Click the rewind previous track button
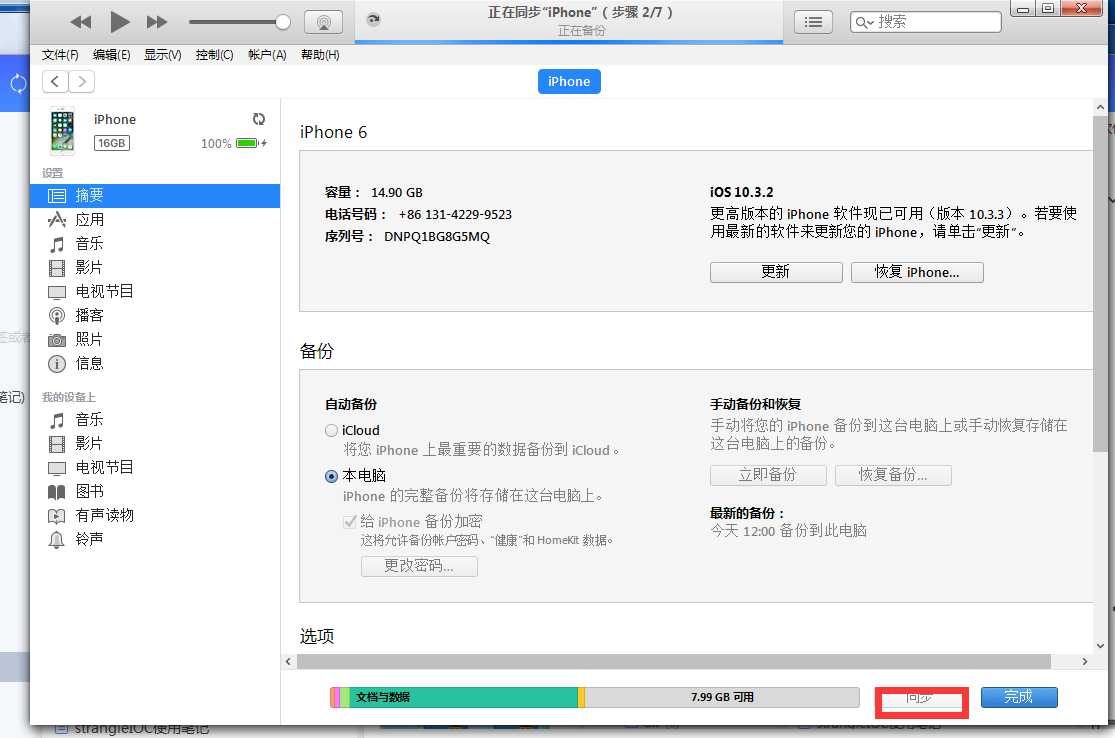 (80, 22)
